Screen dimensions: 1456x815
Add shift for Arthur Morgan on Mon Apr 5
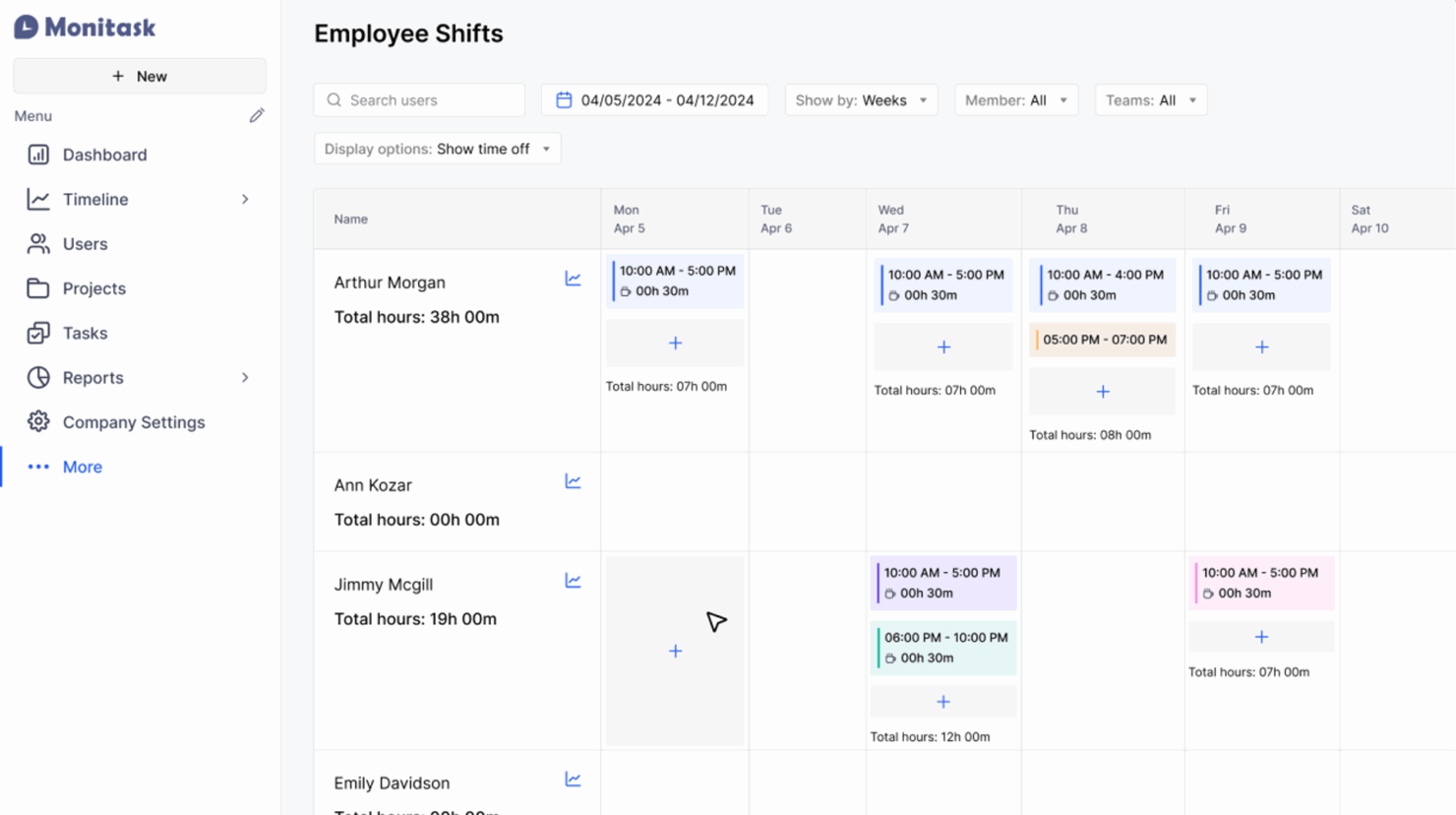pyautogui.click(x=675, y=344)
